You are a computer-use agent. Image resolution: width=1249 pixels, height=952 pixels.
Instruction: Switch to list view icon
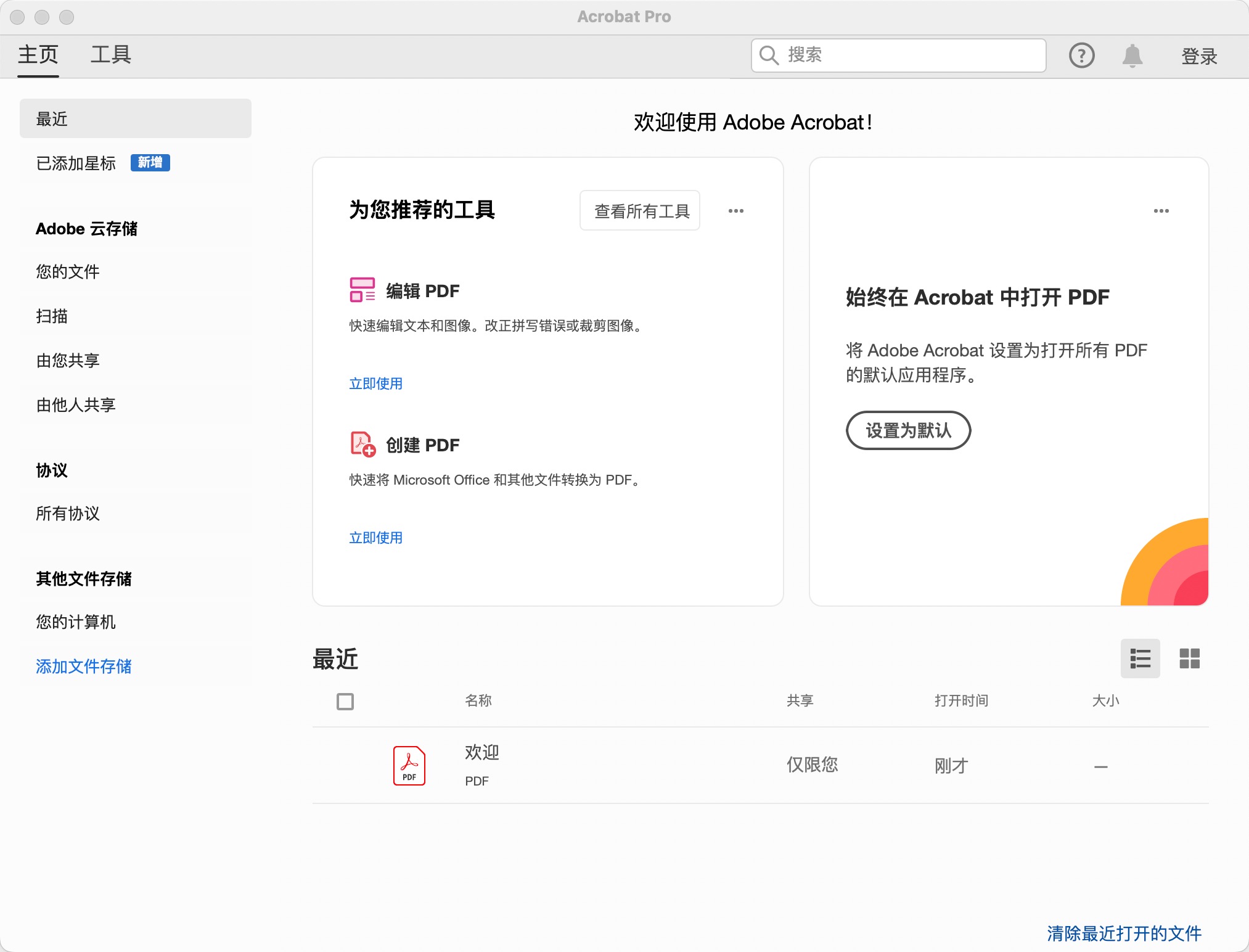click(x=1140, y=659)
